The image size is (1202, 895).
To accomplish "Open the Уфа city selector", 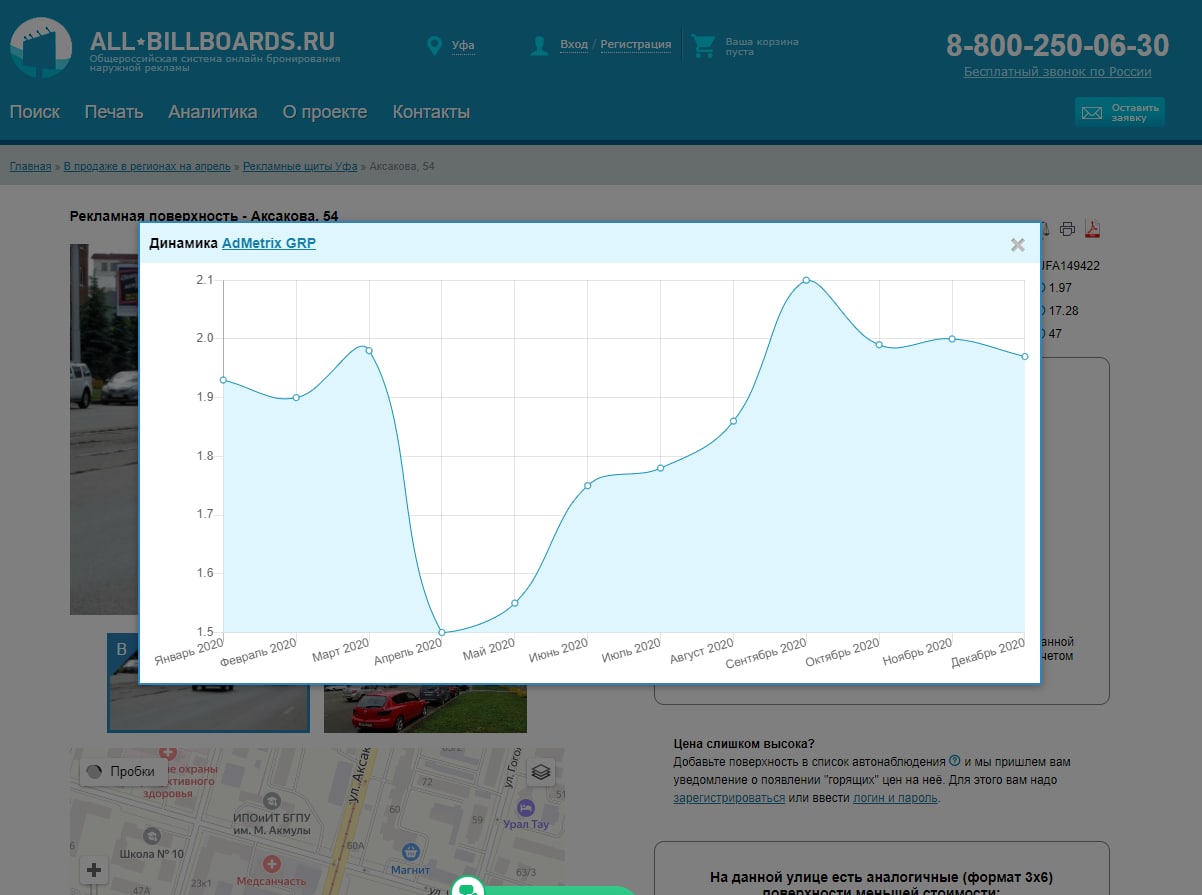I will click(463, 45).
